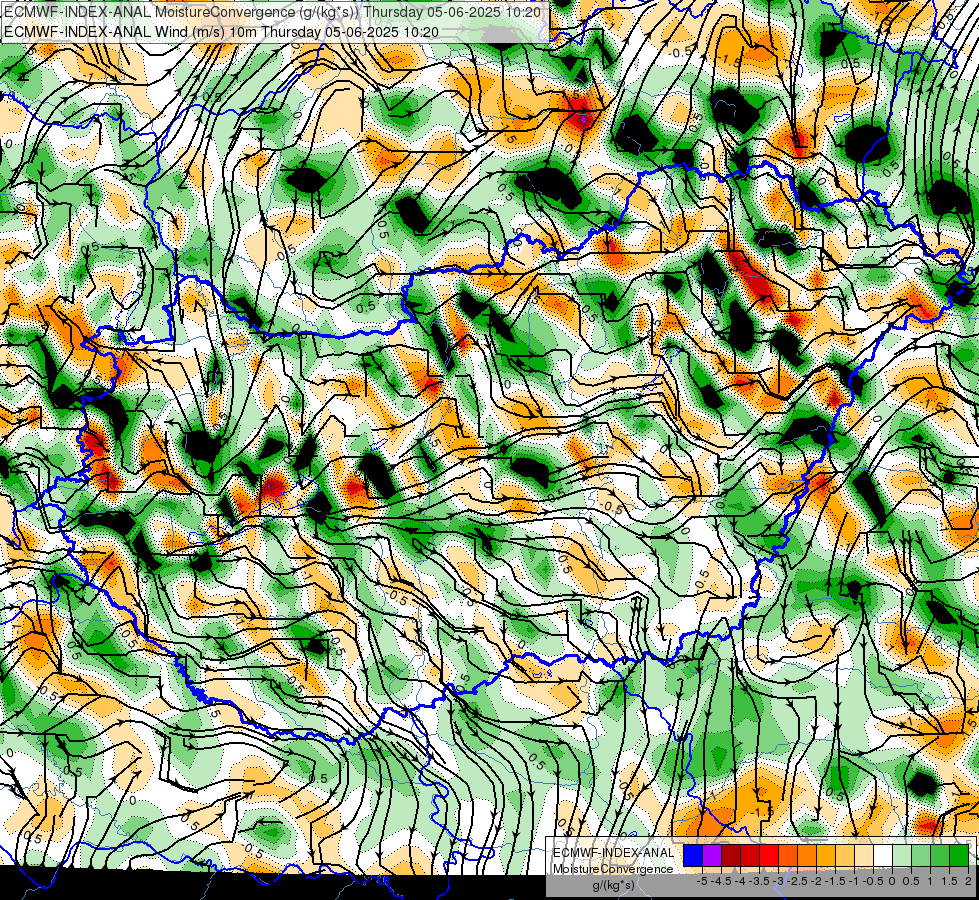Click the legend unit g/(kg*s)
Screen dimensions: 979x900
coord(613,885)
